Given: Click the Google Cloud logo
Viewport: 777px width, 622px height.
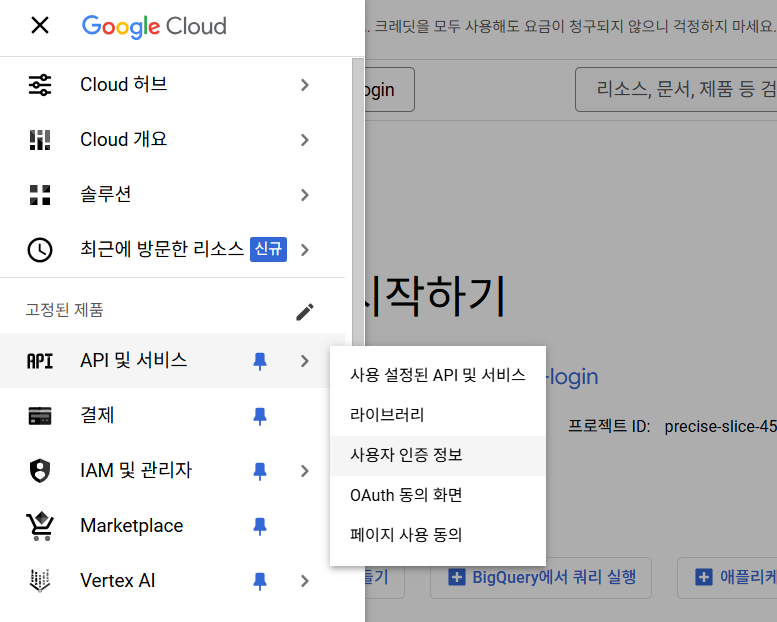Looking at the screenshot, I should [154, 26].
